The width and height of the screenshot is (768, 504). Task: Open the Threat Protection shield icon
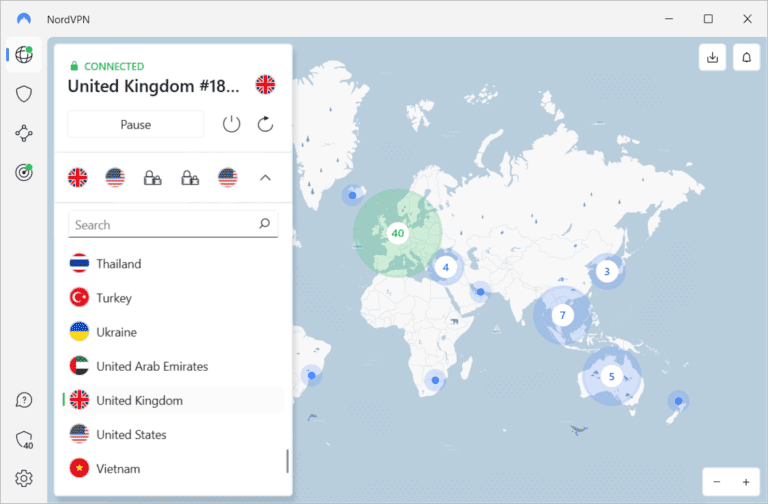coord(24,94)
